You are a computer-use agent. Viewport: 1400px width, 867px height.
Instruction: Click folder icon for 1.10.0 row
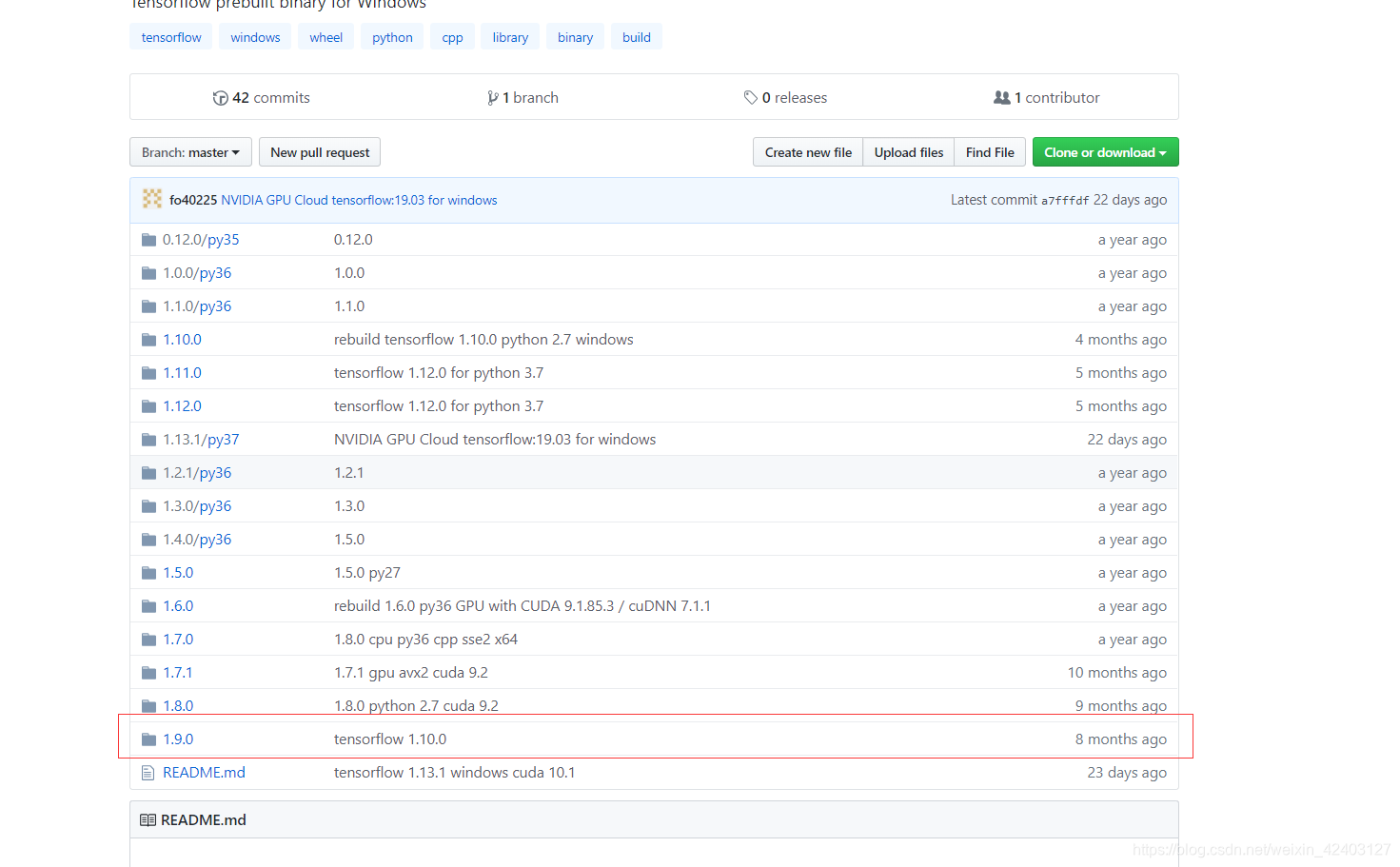pos(148,340)
